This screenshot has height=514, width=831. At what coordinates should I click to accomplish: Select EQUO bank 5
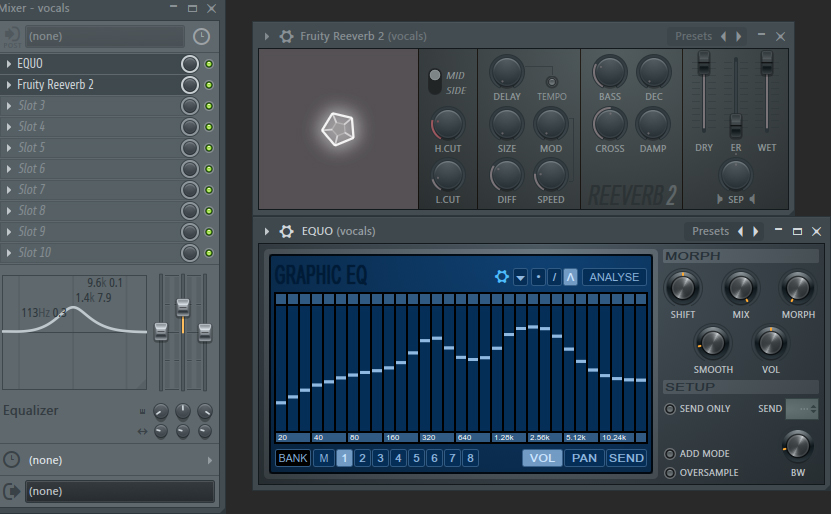point(416,458)
